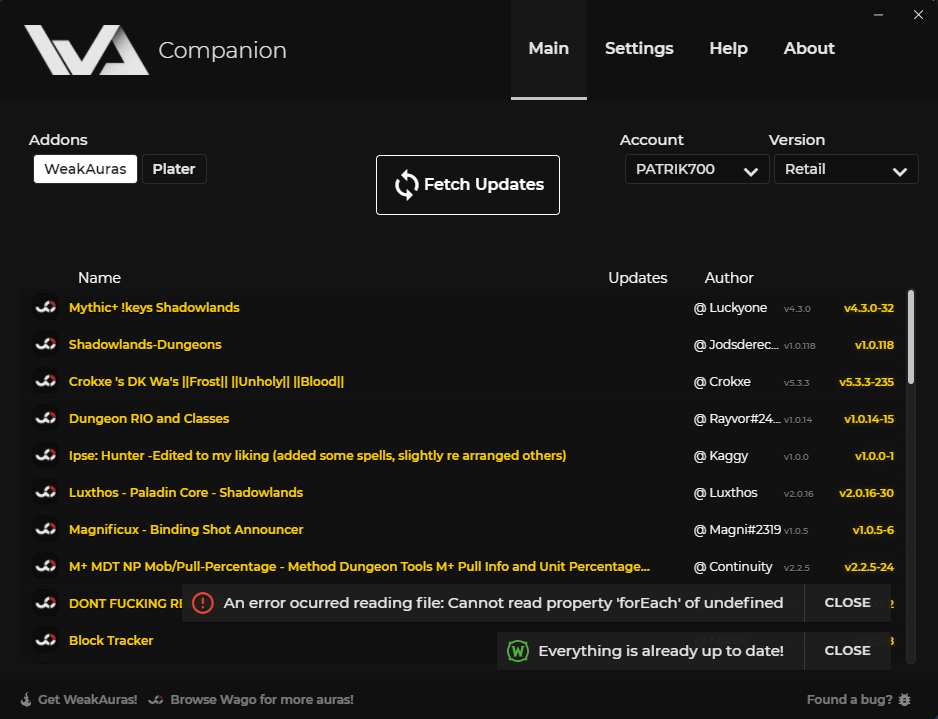Viewport: 938px width, 719px height.
Task: Dismiss the forEach error notification with CLOSE
Action: (x=847, y=602)
